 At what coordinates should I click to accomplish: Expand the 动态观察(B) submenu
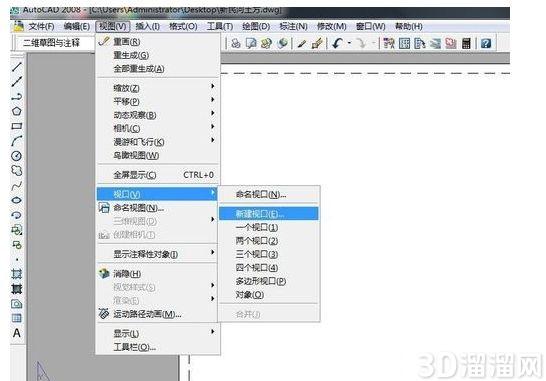158,115
